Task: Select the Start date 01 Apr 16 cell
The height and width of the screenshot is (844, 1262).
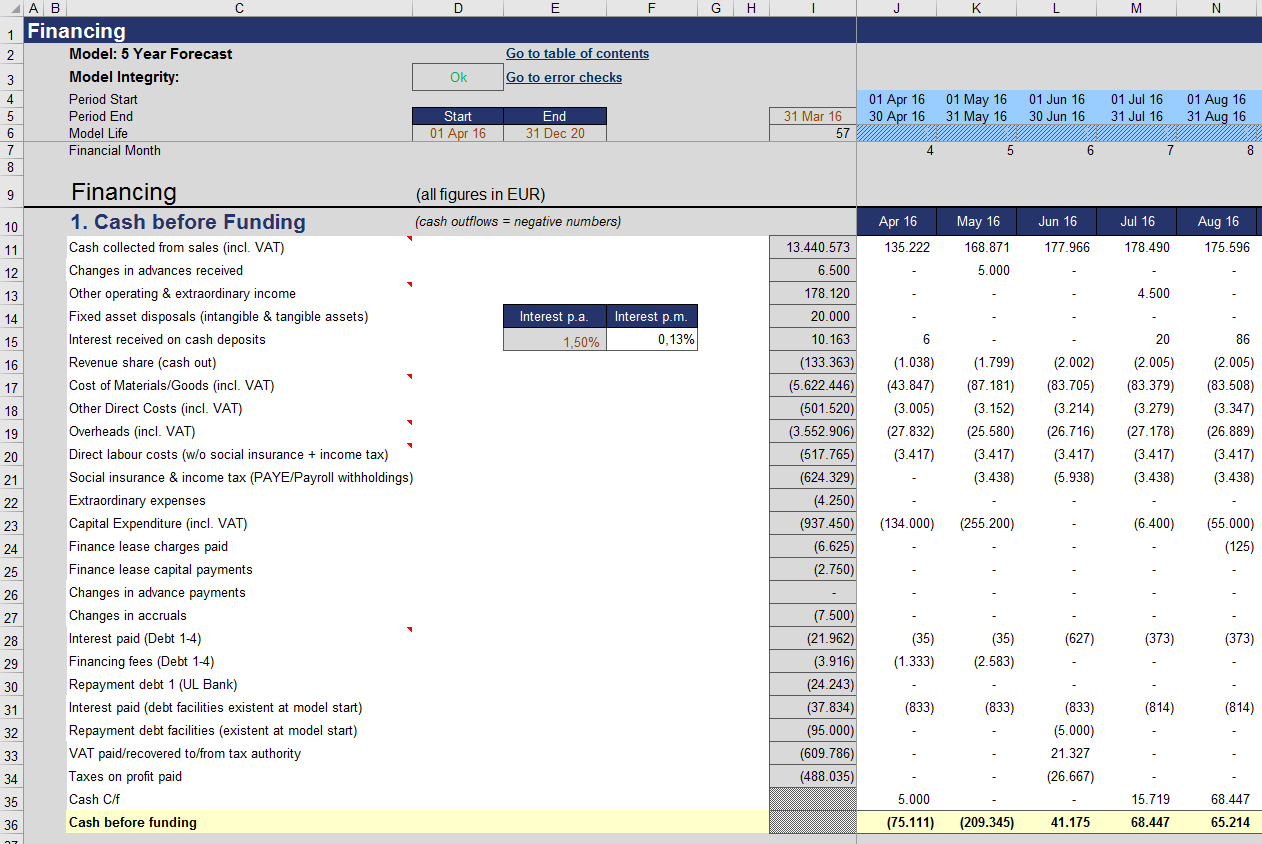Action: coord(458,133)
